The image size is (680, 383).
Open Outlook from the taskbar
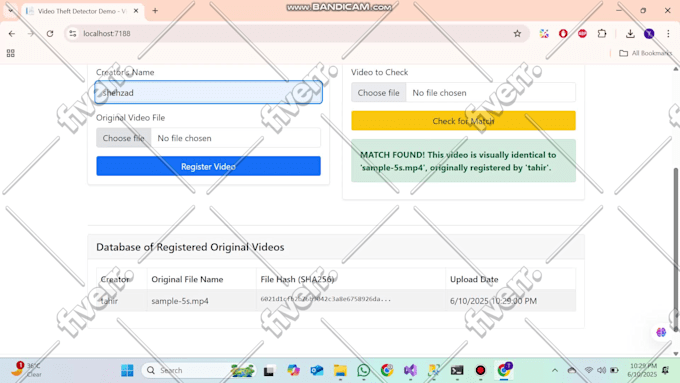coord(317,370)
